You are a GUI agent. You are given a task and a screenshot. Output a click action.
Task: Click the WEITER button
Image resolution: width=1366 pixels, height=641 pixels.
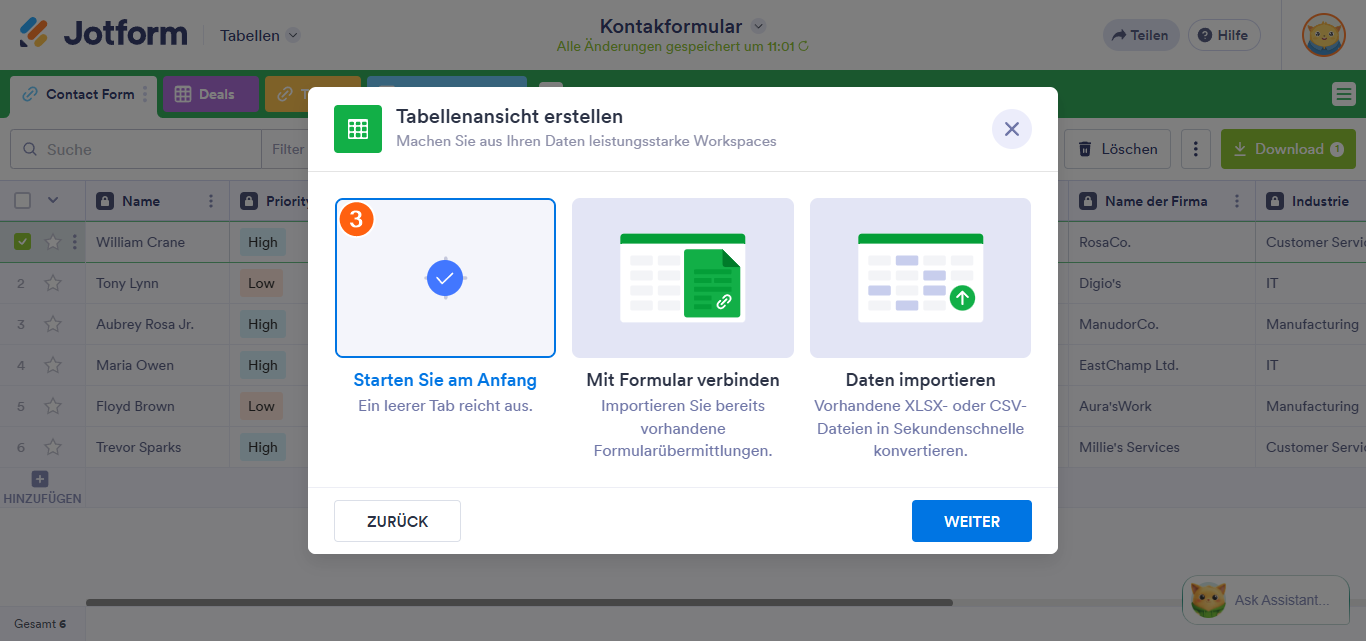click(971, 520)
